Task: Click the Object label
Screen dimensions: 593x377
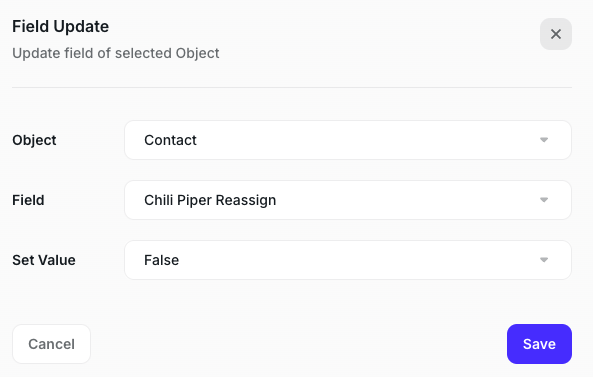Action: (x=34, y=140)
